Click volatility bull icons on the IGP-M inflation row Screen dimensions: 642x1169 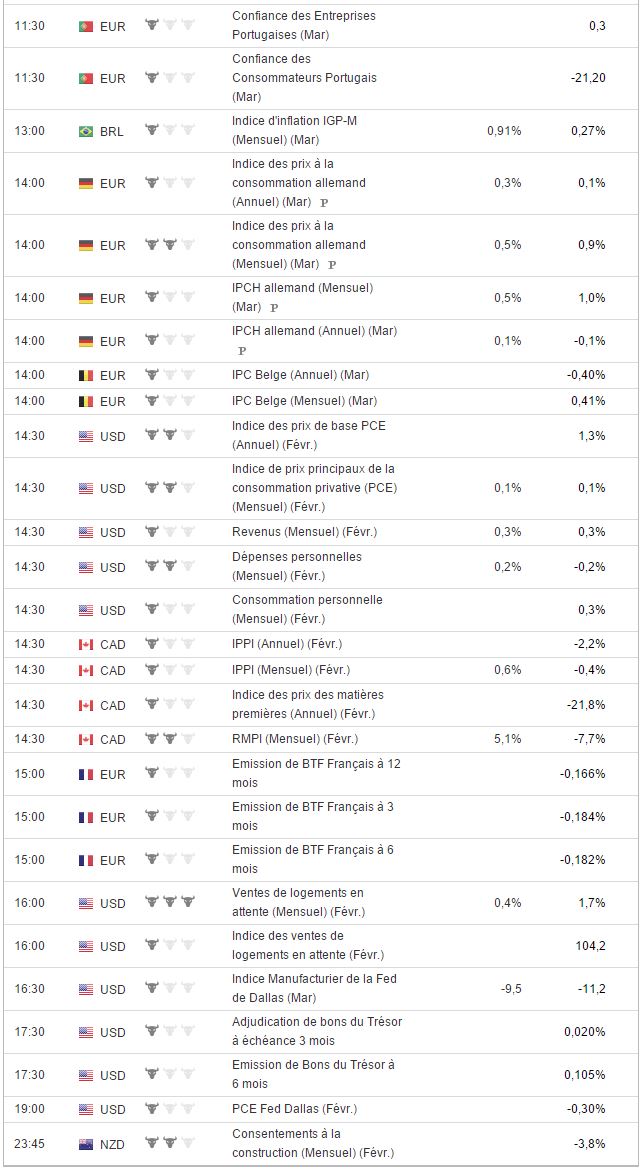[x=168, y=131]
